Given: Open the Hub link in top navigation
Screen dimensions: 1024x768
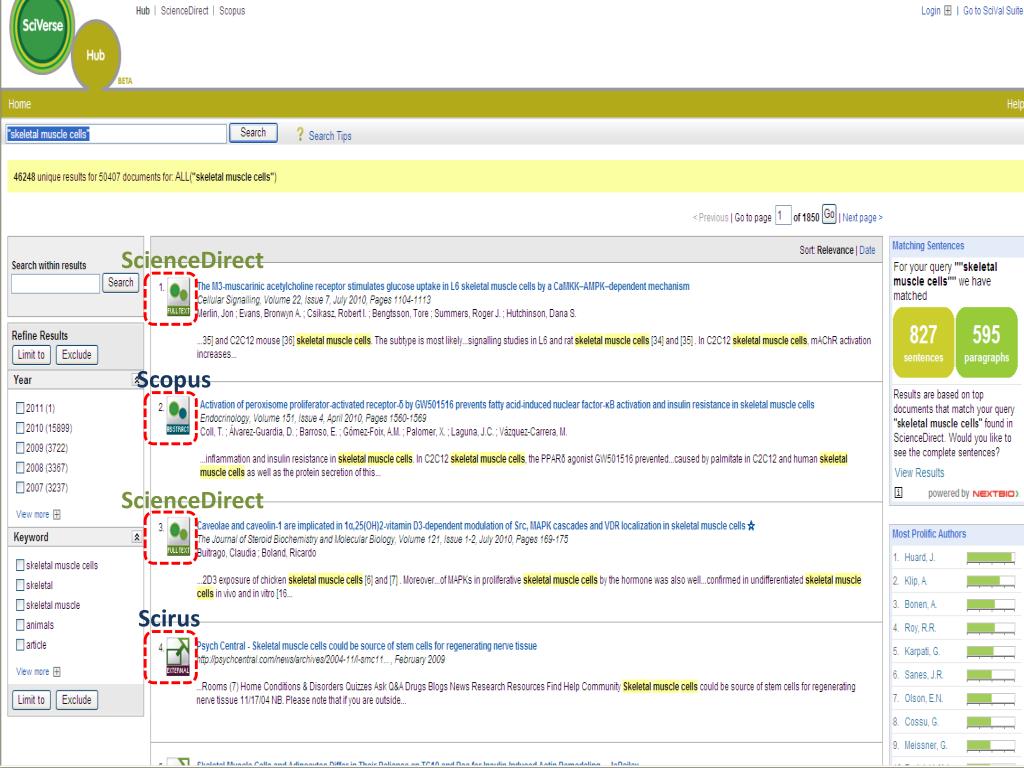Looking at the screenshot, I should [143, 10].
